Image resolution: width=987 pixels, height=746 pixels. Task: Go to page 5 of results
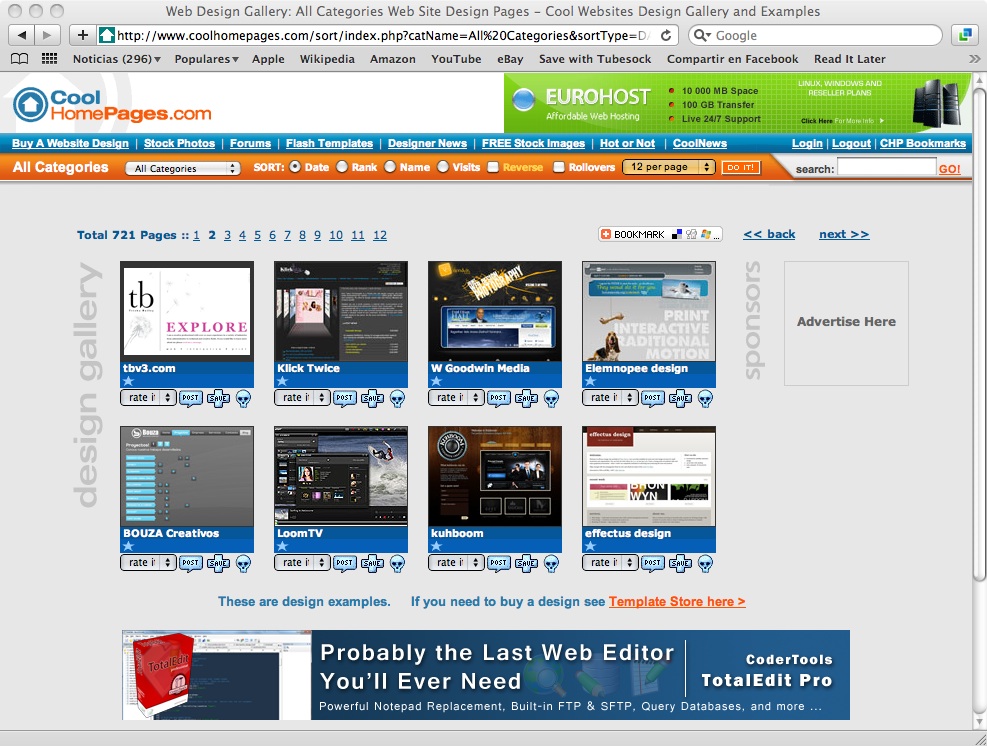[257, 235]
